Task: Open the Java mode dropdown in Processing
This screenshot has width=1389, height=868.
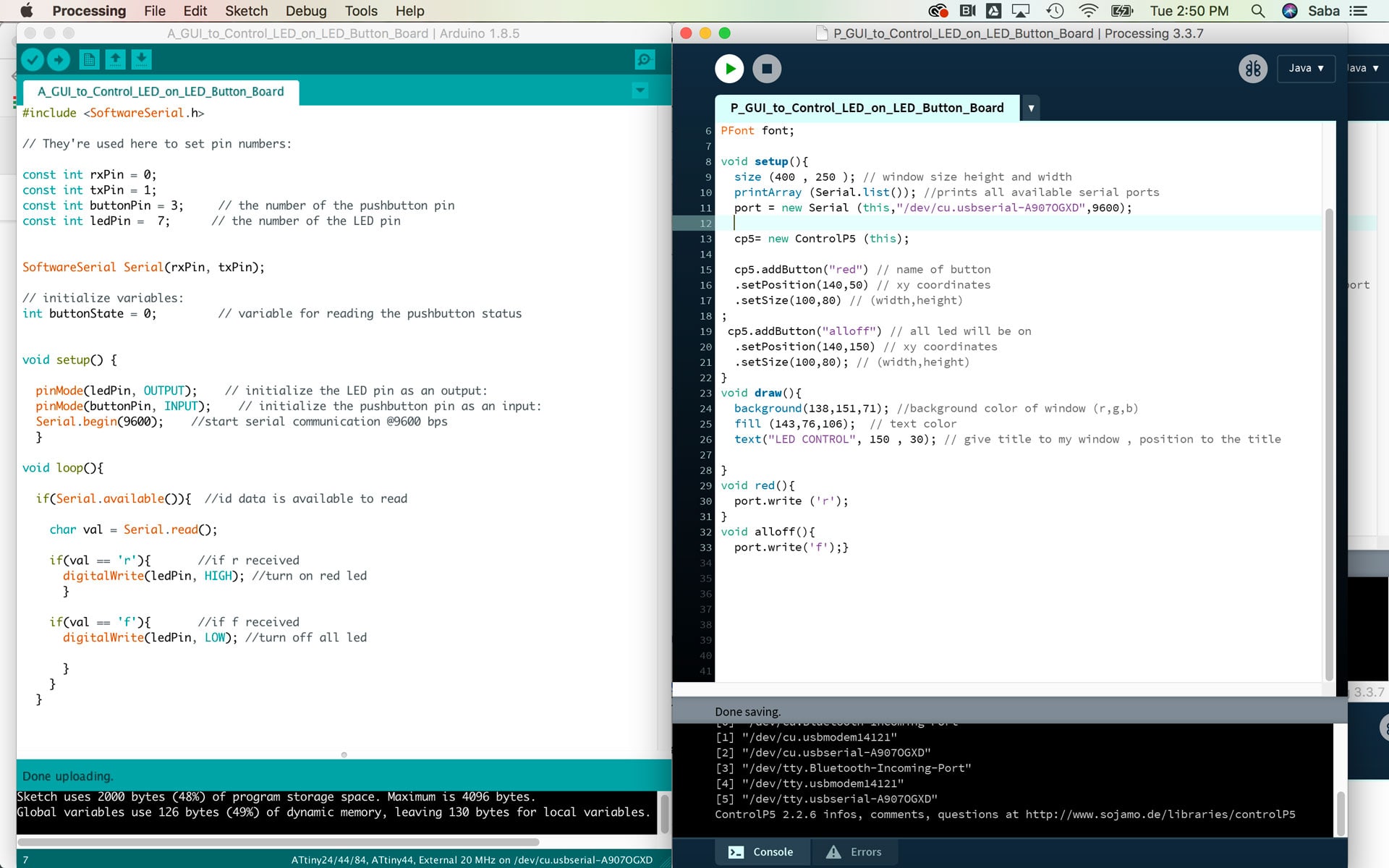Action: (1306, 68)
